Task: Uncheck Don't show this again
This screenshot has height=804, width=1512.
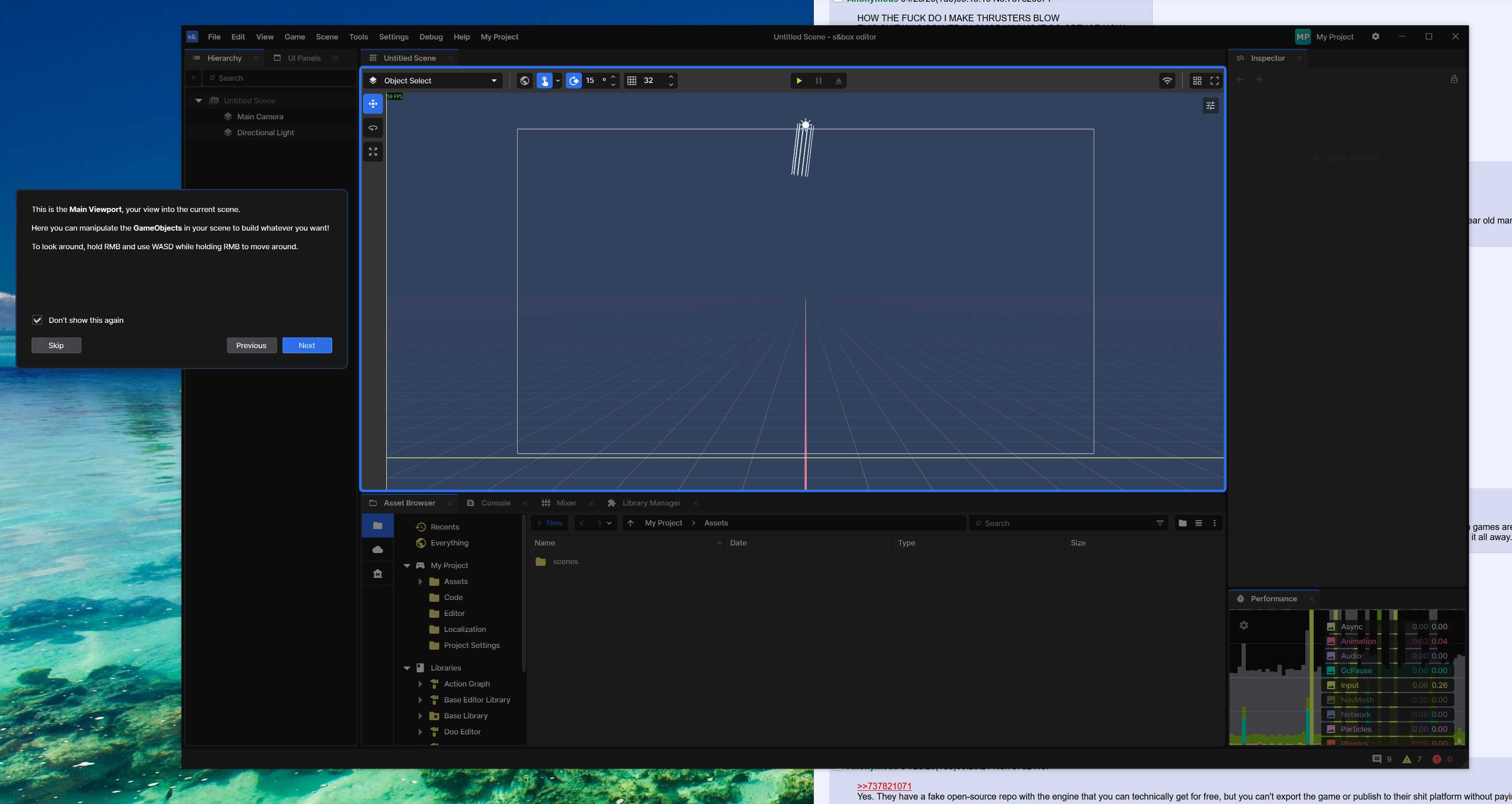Action: pos(38,320)
